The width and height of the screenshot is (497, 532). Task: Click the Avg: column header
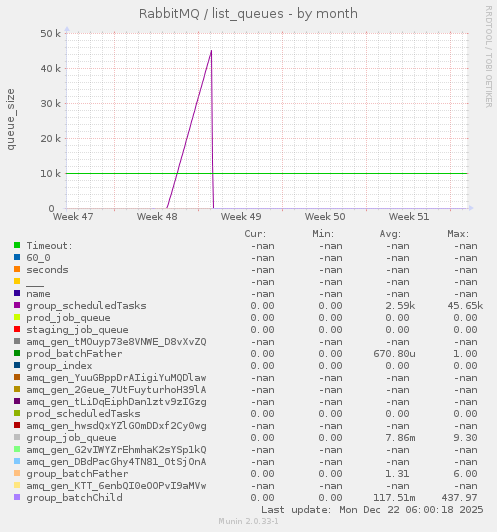390,234
